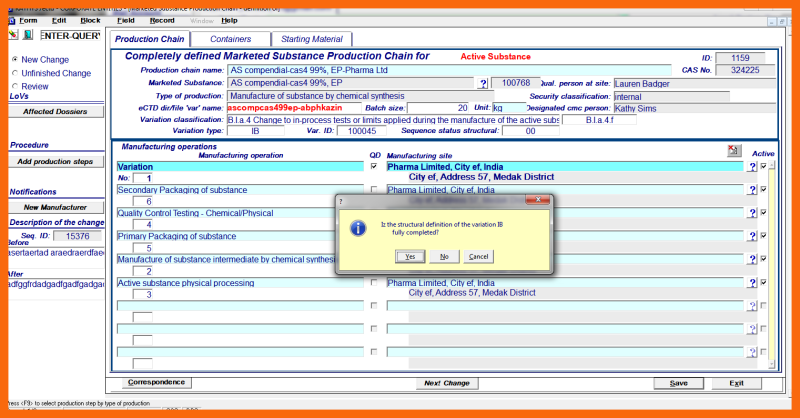Open site lookup for Manufacture of substance intermediate
Viewport: 800px width, 418px height.
[x=752, y=259]
